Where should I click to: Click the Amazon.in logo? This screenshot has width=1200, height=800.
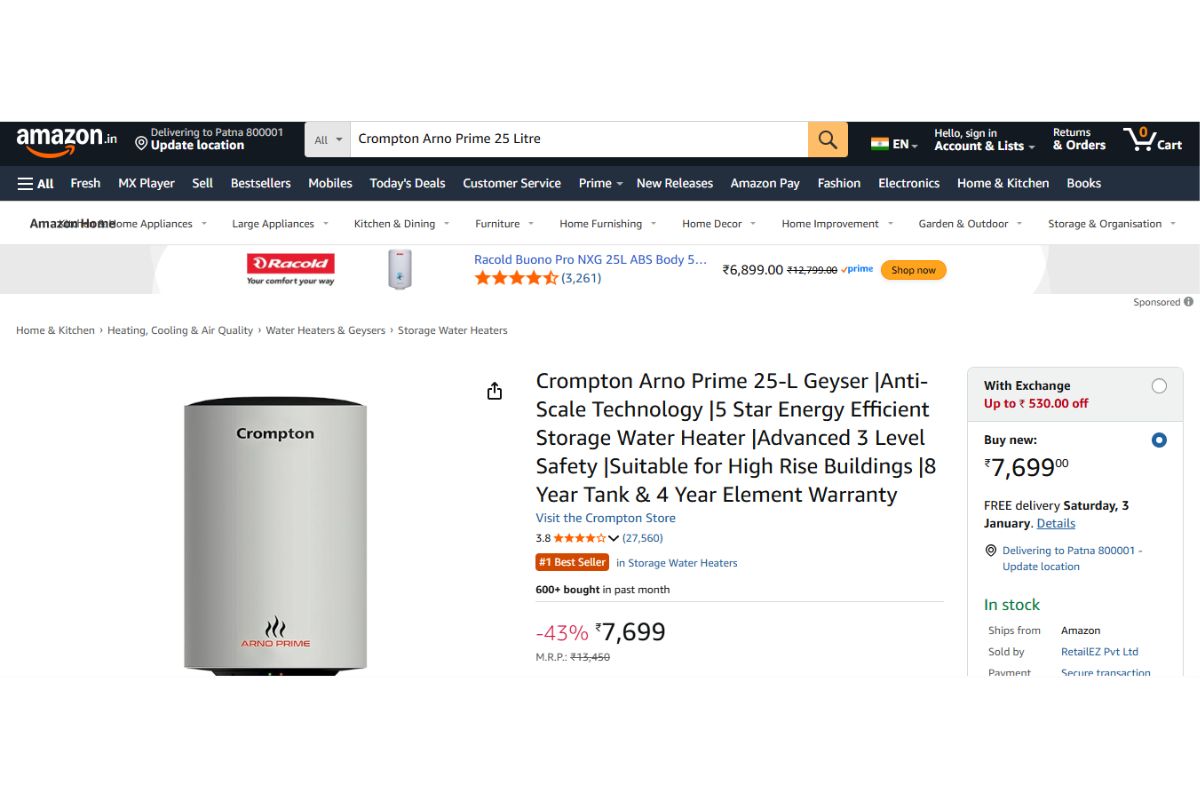66,140
